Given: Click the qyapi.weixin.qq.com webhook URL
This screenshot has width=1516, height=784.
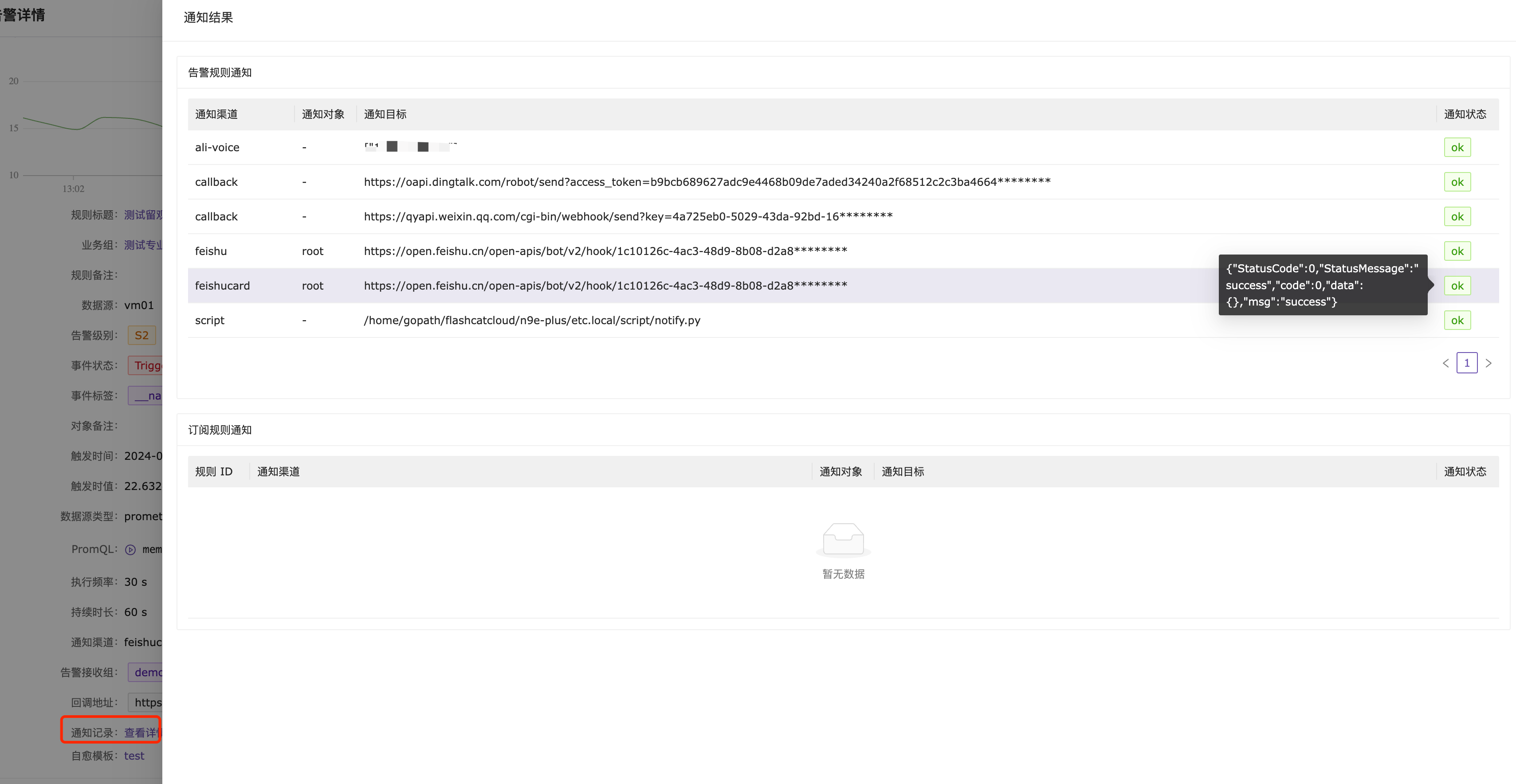Looking at the screenshot, I should click(628, 216).
